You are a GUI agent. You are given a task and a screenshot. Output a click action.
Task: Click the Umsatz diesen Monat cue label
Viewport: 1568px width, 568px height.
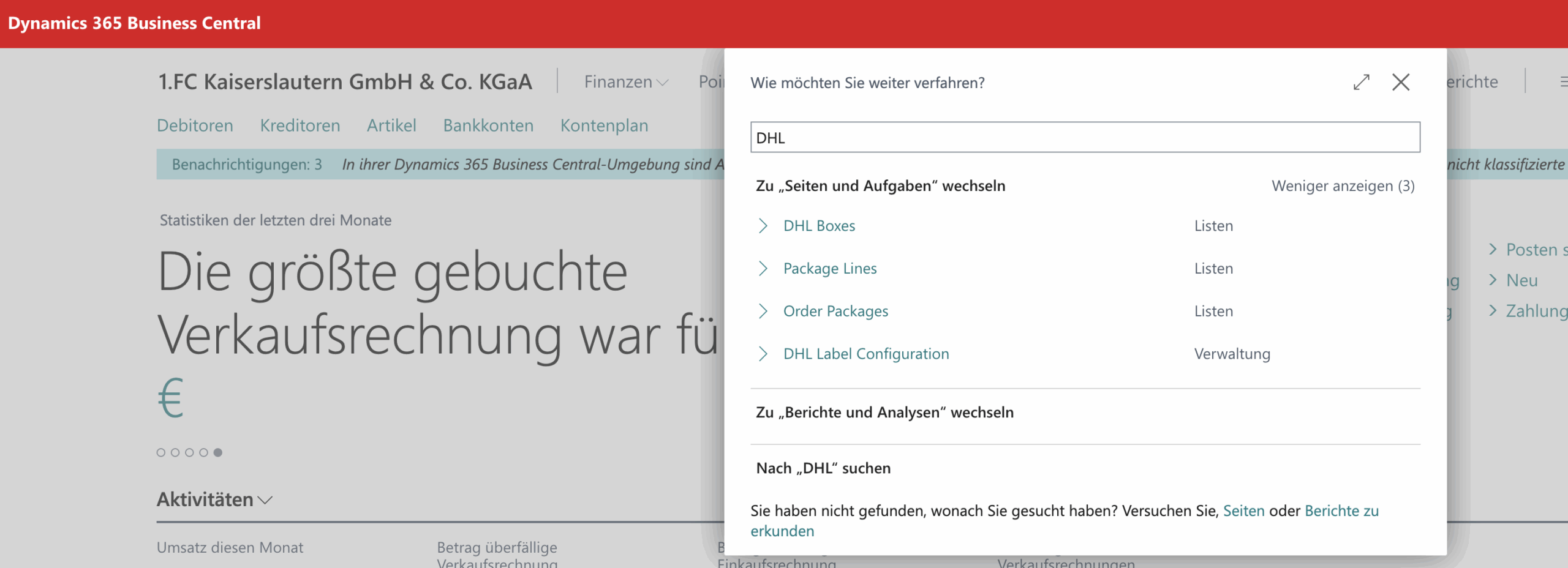click(x=230, y=548)
